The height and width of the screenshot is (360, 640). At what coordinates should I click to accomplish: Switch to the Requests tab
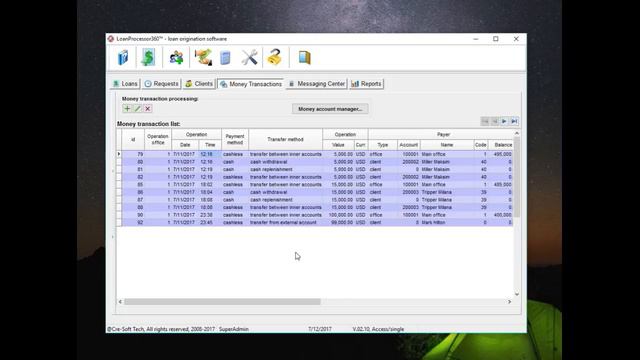pyautogui.click(x=162, y=84)
